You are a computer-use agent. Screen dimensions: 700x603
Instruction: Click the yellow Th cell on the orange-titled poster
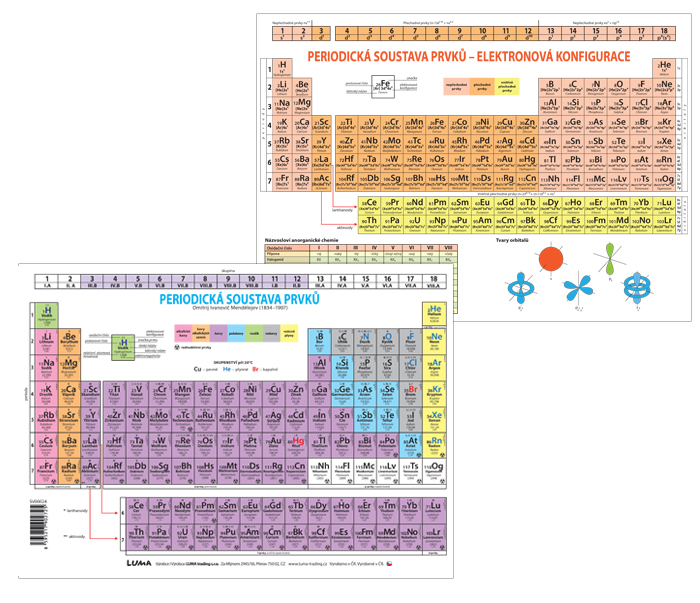point(369,224)
